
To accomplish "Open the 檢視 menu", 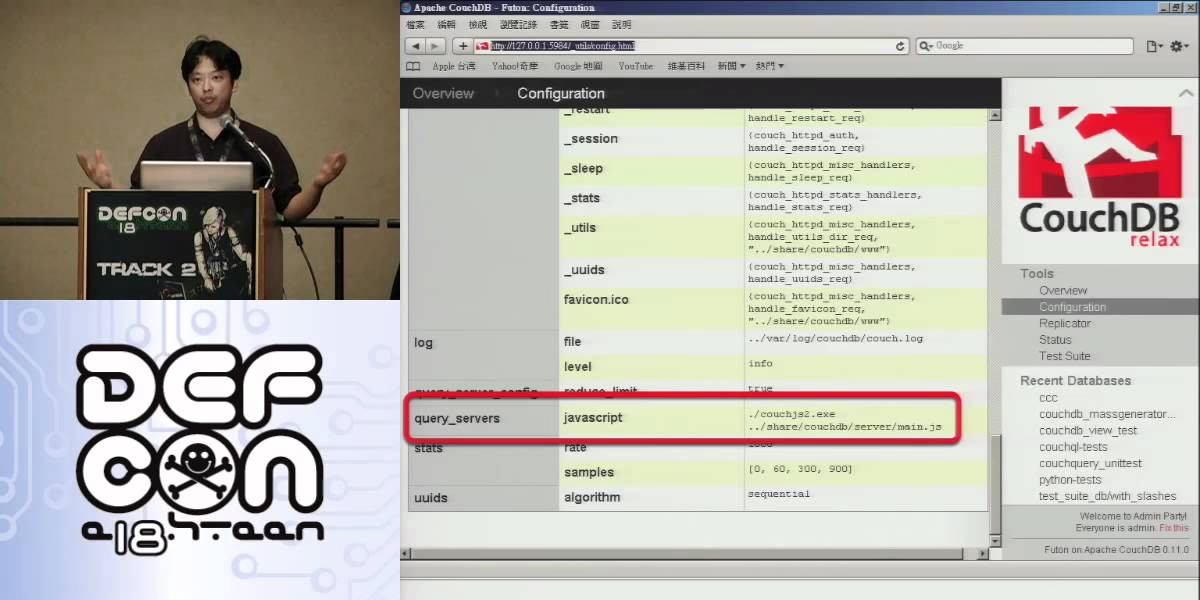I will [478, 25].
